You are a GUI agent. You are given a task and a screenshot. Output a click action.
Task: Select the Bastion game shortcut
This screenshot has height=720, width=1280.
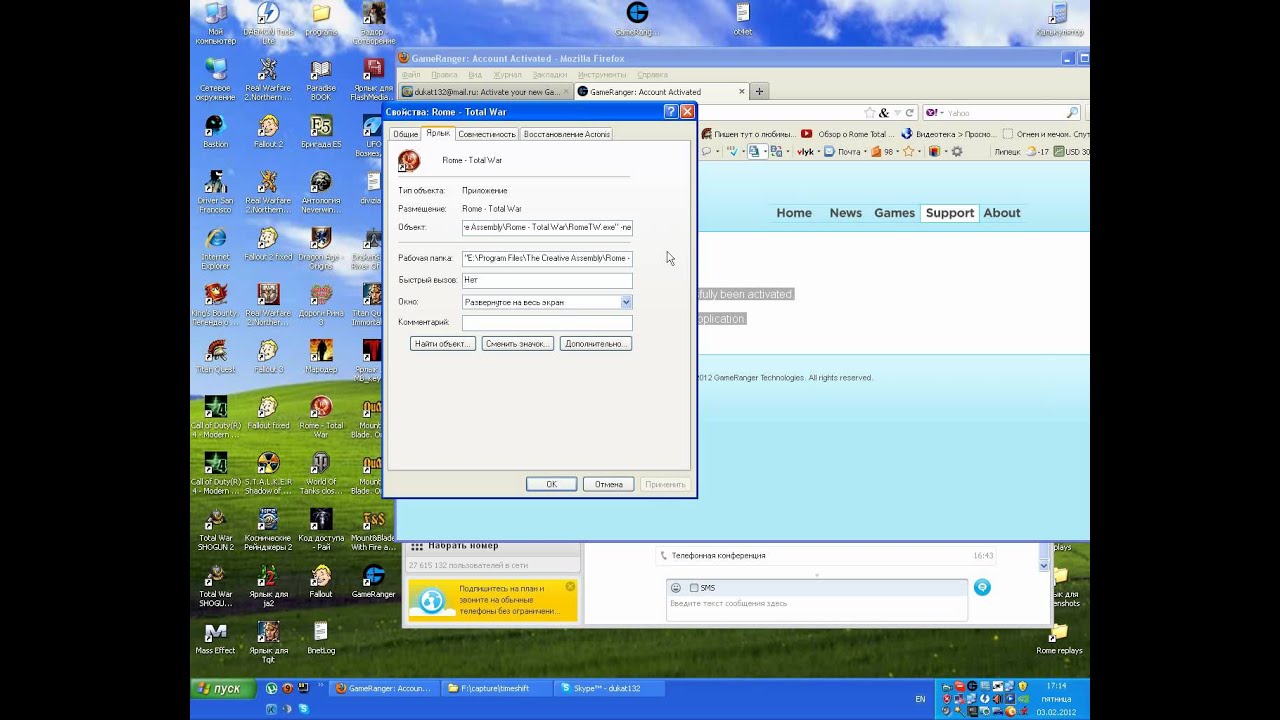tap(215, 131)
